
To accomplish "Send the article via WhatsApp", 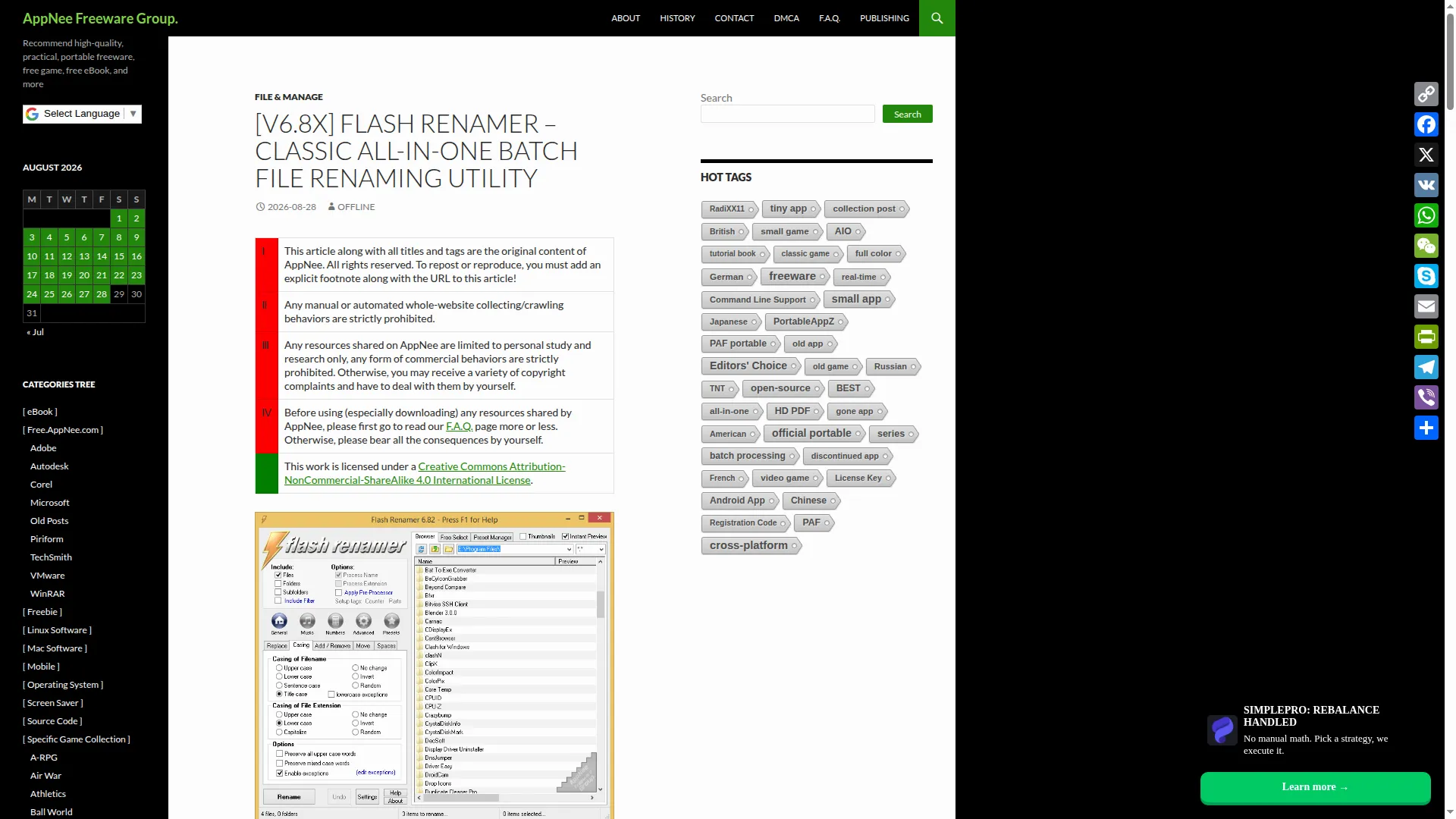I will pyautogui.click(x=1426, y=215).
